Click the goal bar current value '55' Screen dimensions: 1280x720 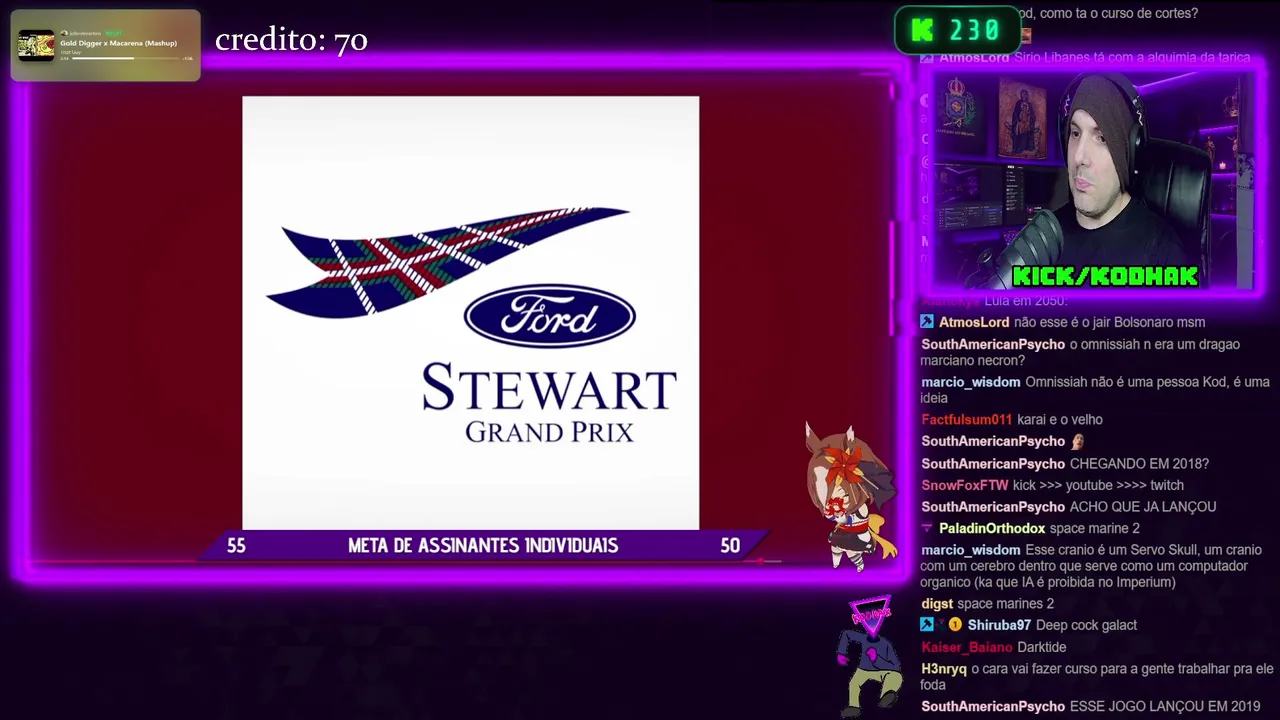coord(236,545)
